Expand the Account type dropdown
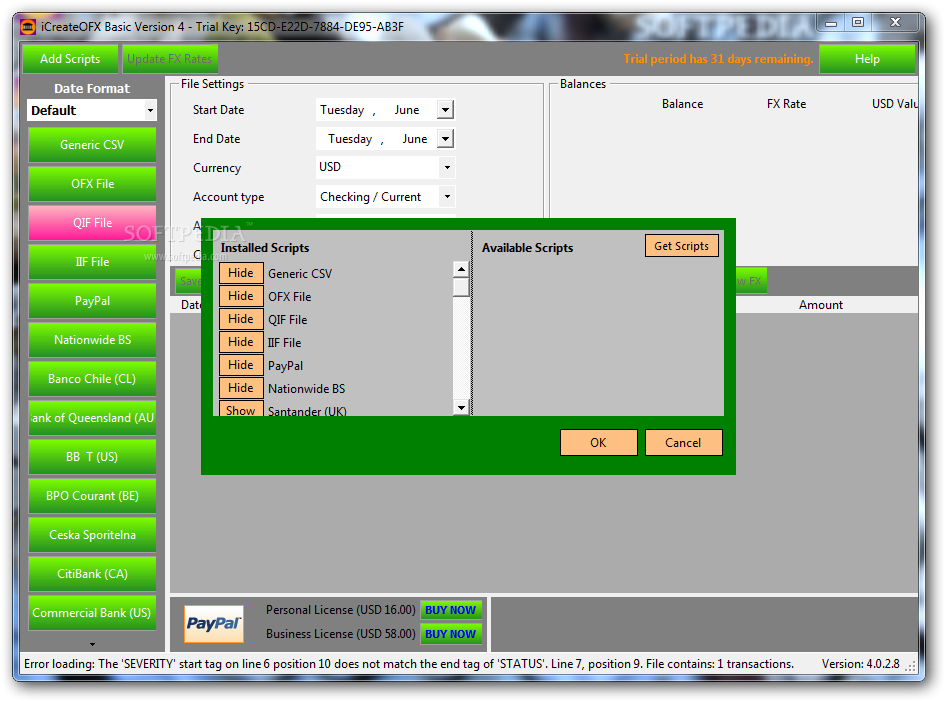Screen dimensions: 946x702 pos(447,197)
